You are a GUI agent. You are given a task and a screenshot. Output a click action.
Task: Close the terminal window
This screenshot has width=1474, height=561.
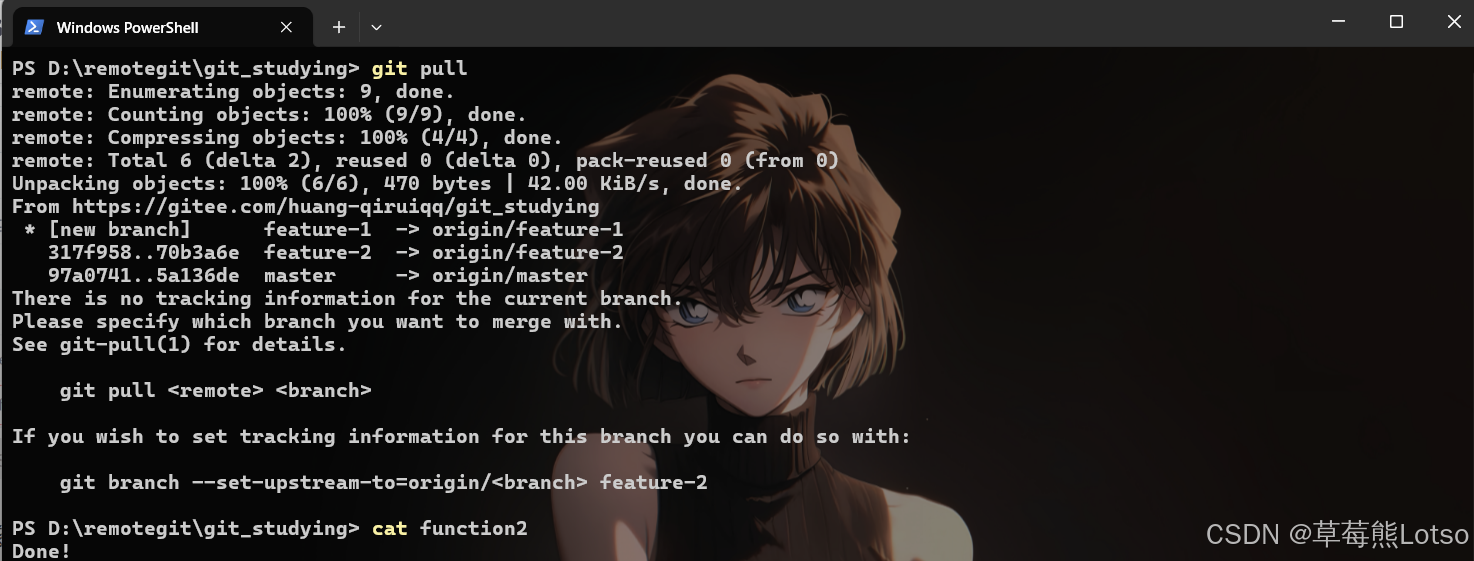[1453, 21]
